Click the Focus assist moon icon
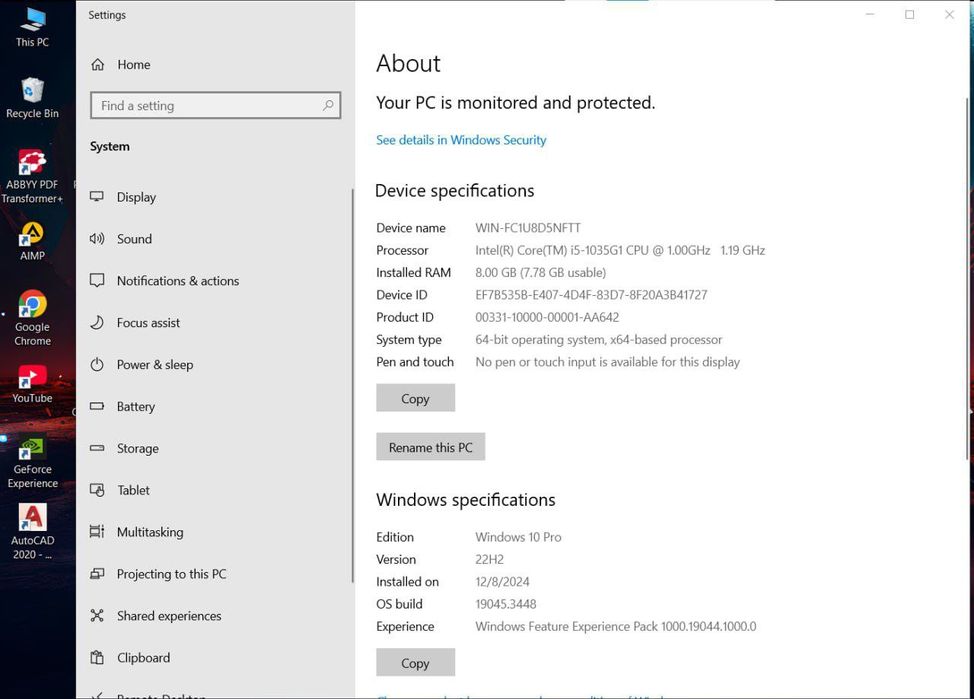The width and height of the screenshot is (974, 699). (x=97, y=322)
